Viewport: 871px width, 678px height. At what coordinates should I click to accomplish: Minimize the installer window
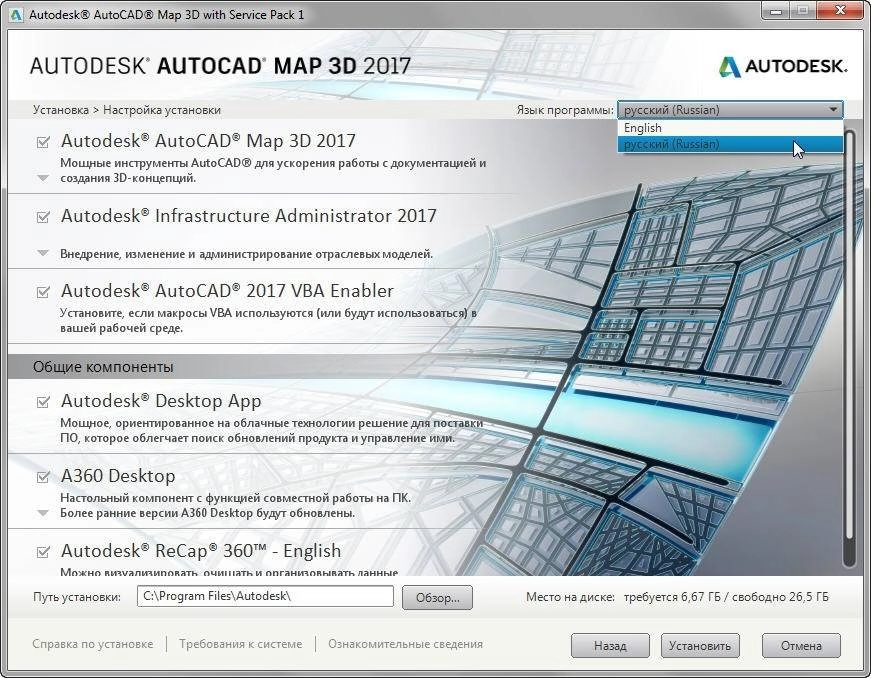[775, 12]
